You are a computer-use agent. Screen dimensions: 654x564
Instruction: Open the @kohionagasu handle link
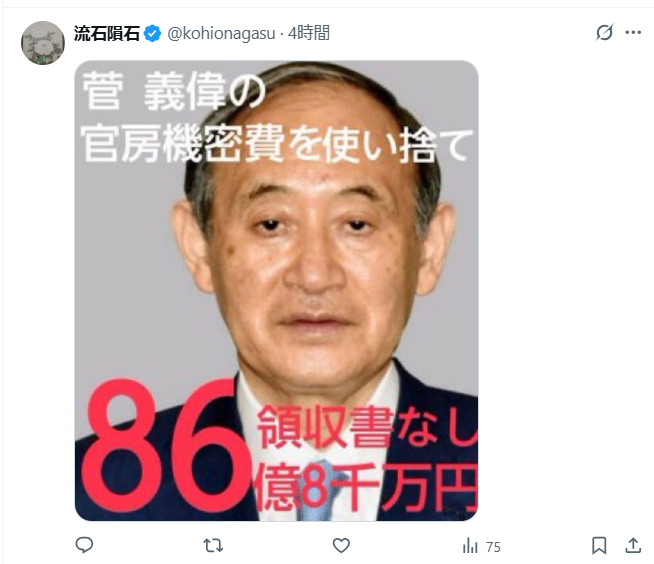[x=221, y=33]
